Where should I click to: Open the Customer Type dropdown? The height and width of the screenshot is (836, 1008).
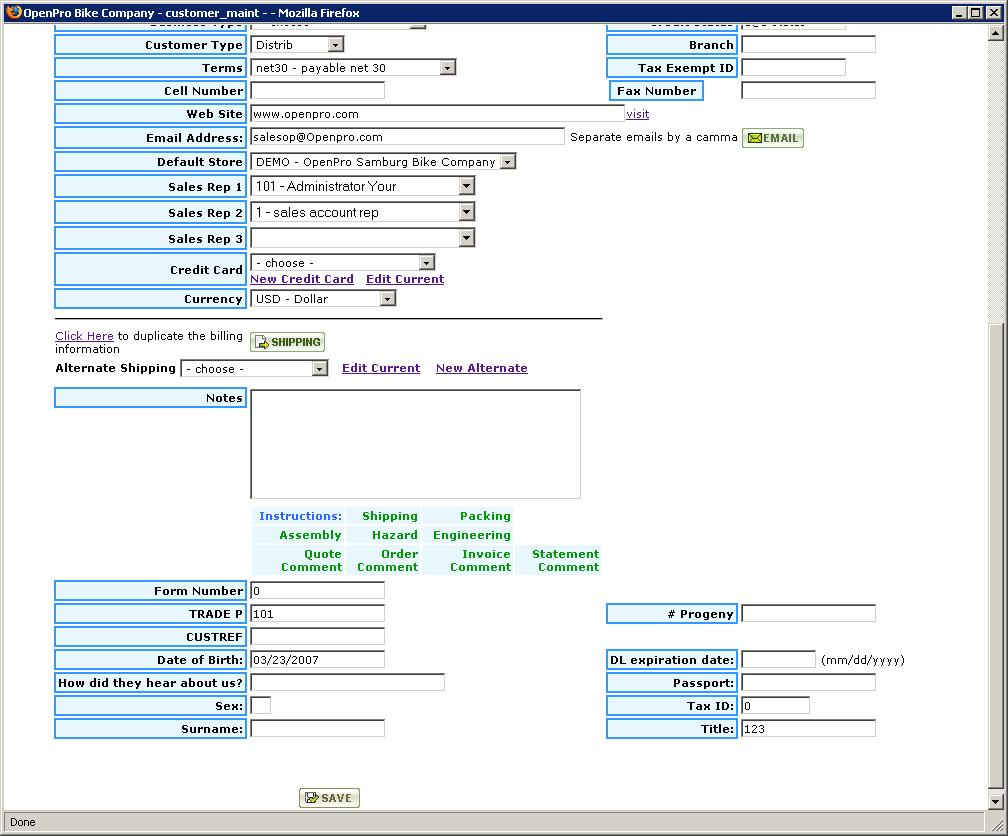coord(335,45)
